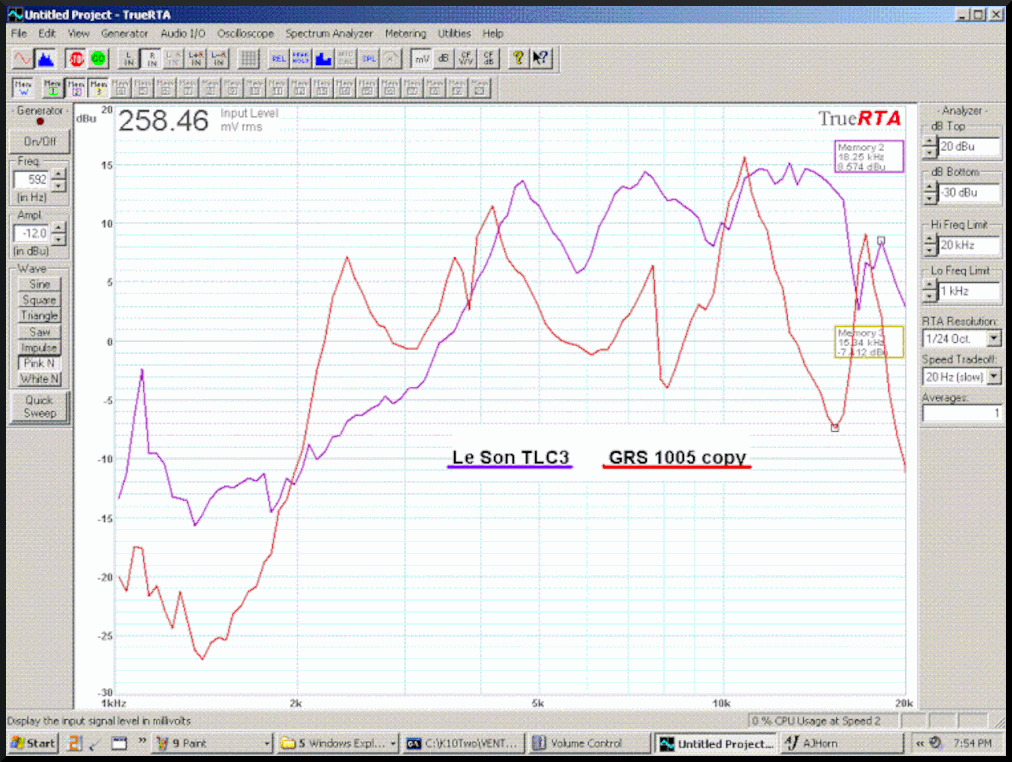The image size is (1012, 762).
Task: Open the C:\K10Two command prompt taskbar item
Action: [463, 743]
